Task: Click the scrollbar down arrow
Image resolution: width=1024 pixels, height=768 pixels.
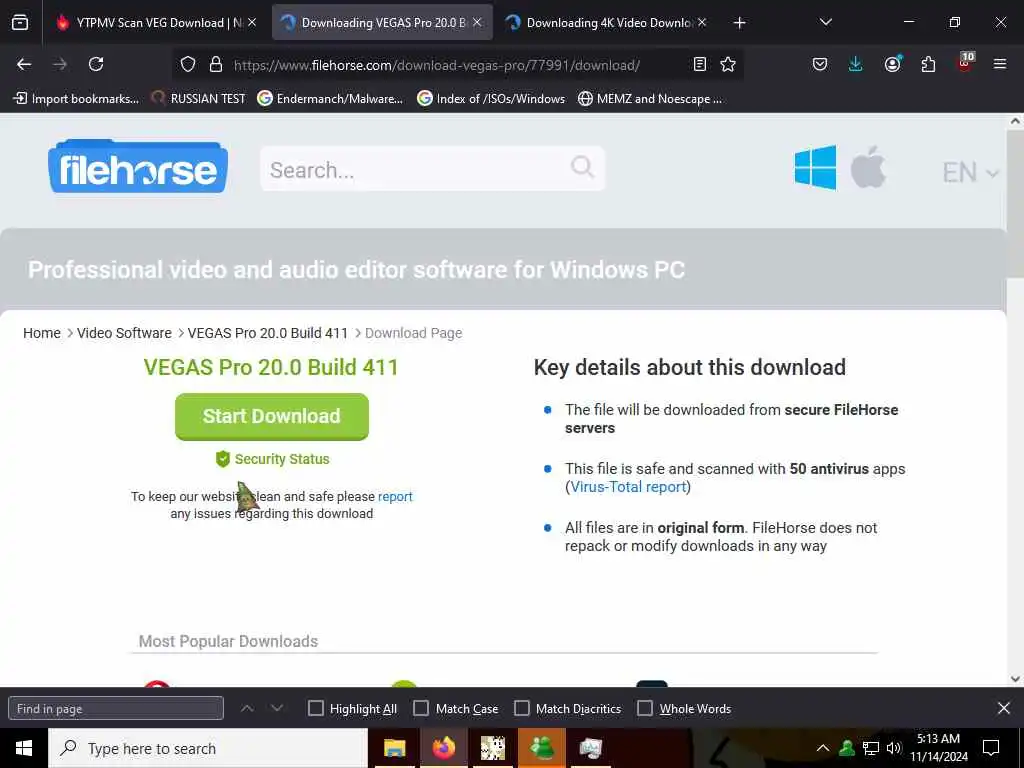Action: pos(1015,679)
